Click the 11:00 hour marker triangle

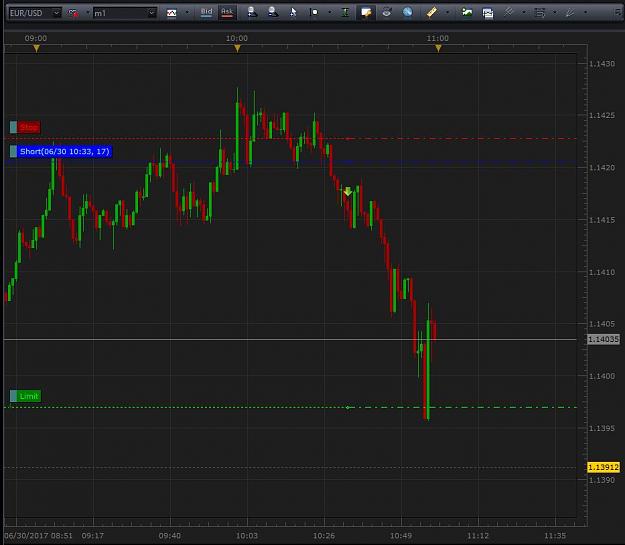(x=438, y=48)
